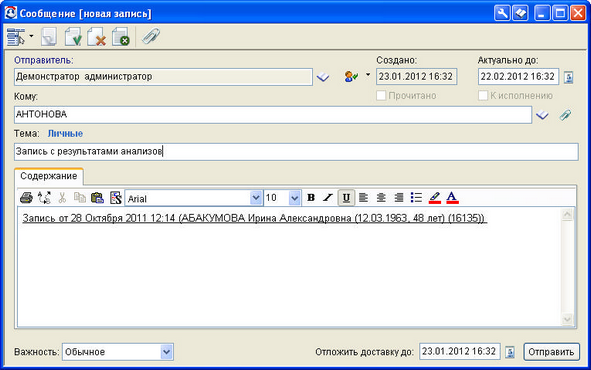
Task: Open the actions list icon in top toolbar
Action: point(15,37)
